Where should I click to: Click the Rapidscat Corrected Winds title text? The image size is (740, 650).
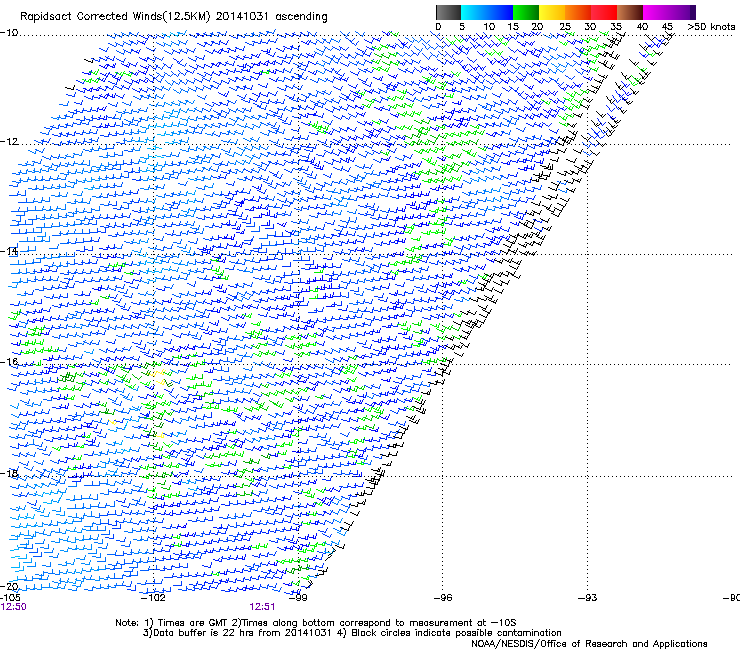[174, 16]
